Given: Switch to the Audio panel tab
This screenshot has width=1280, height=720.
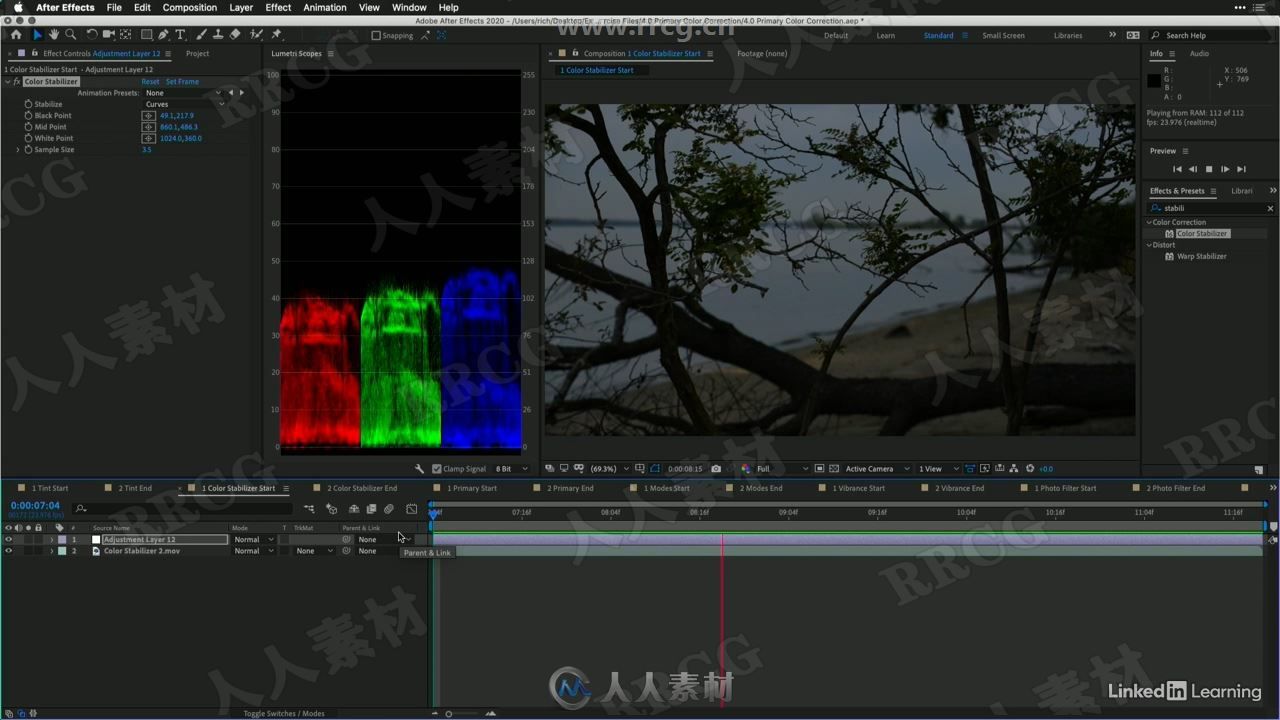Looking at the screenshot, I should tap(1199, 54).
